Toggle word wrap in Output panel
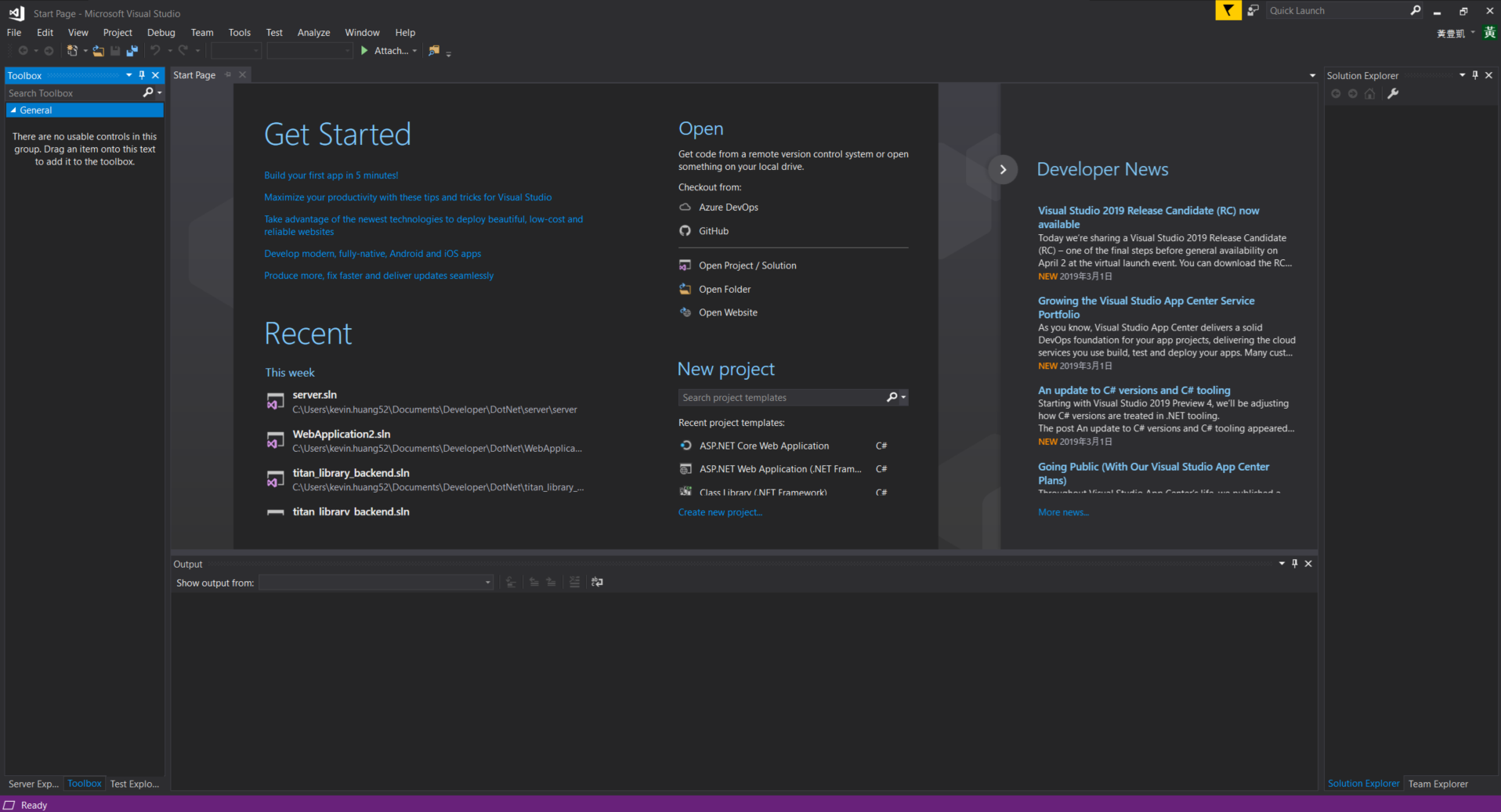 pyautogui.click(x=597, y=583)
